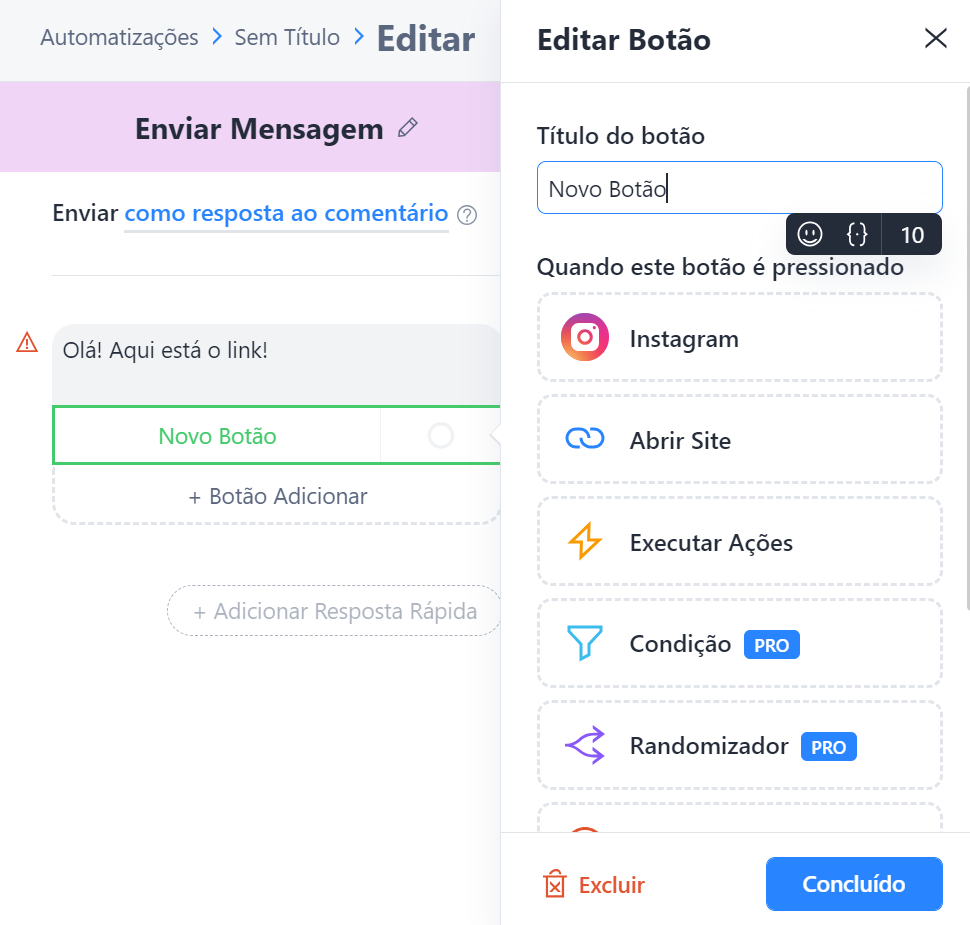Viewport: 970px width, 925px height.
Task: Click the red warning triangle icon
Action: point(27,342)
